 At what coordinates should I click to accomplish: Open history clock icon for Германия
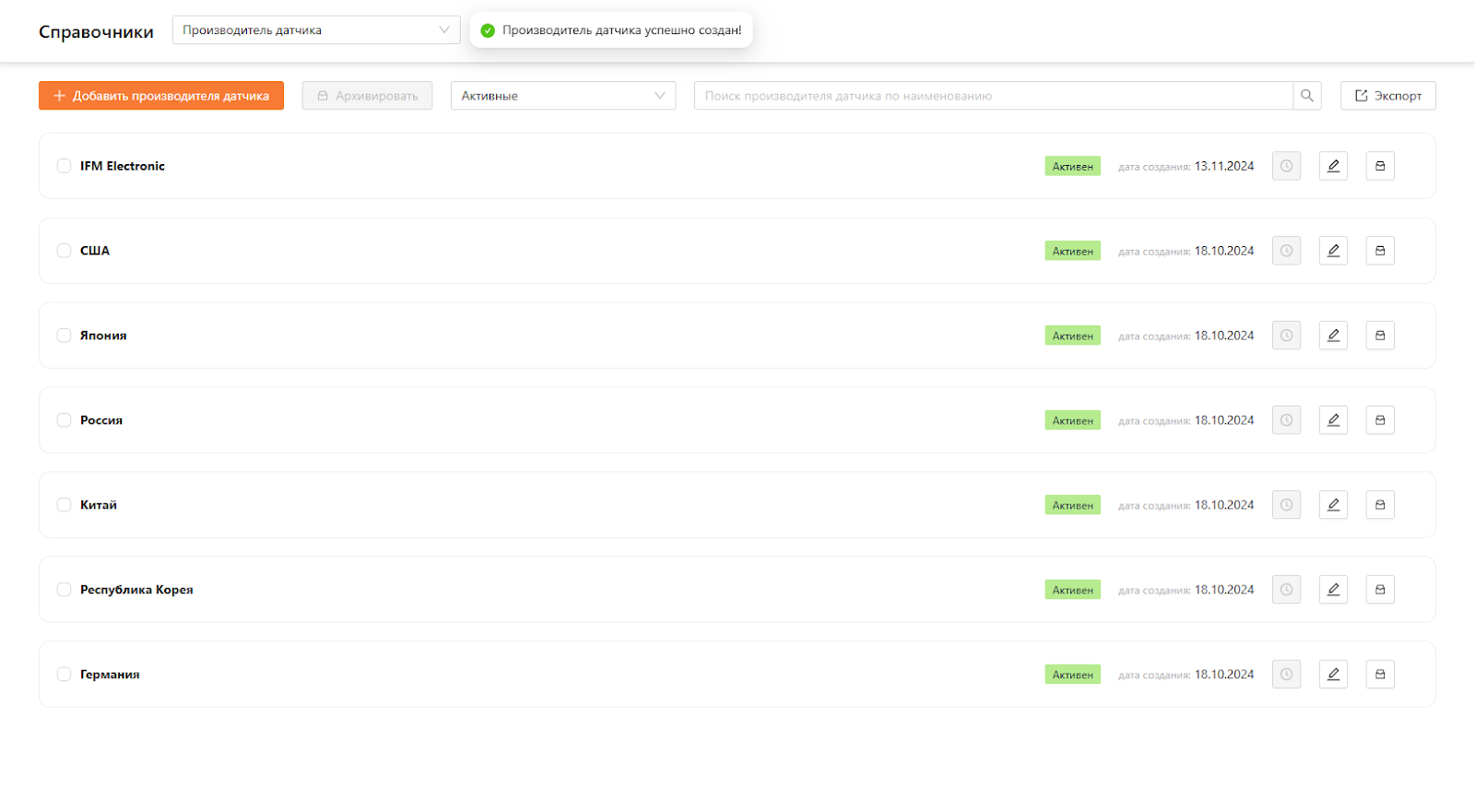click(x=1286, y=675)
